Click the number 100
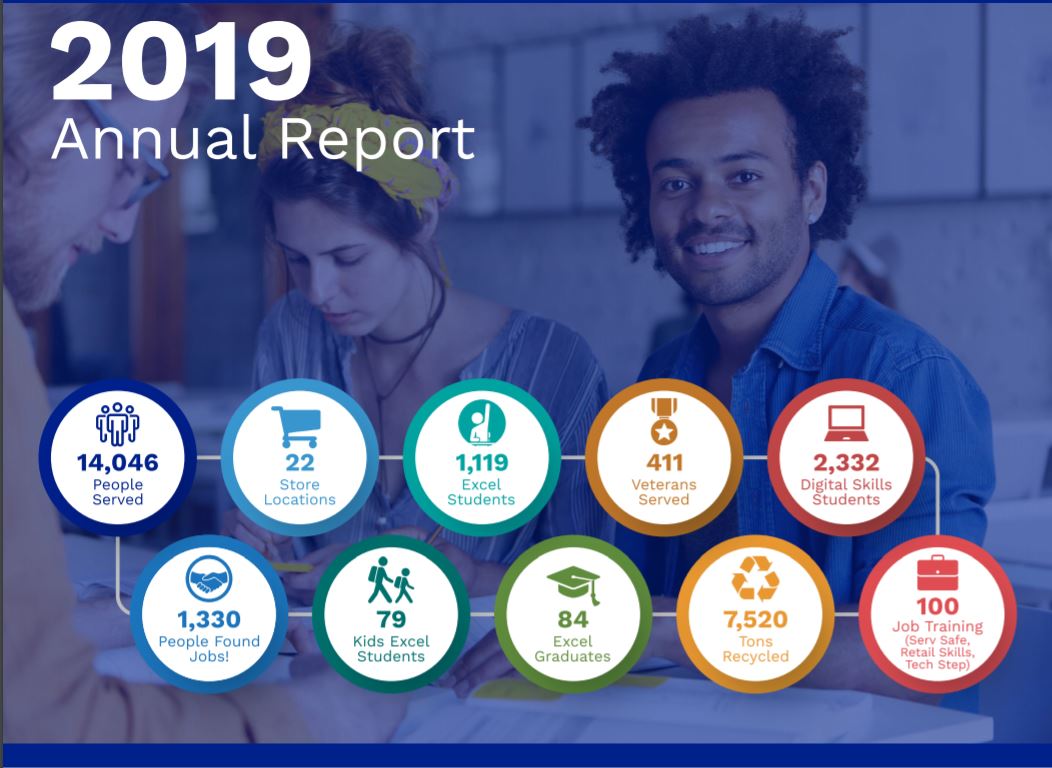1052x768 pixels. 937,606
